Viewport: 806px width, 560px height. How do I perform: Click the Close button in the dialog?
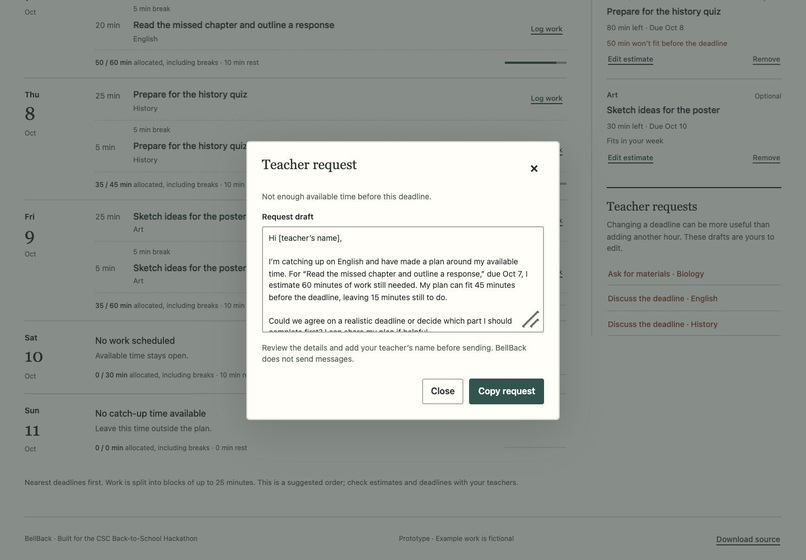pos(443,391)
